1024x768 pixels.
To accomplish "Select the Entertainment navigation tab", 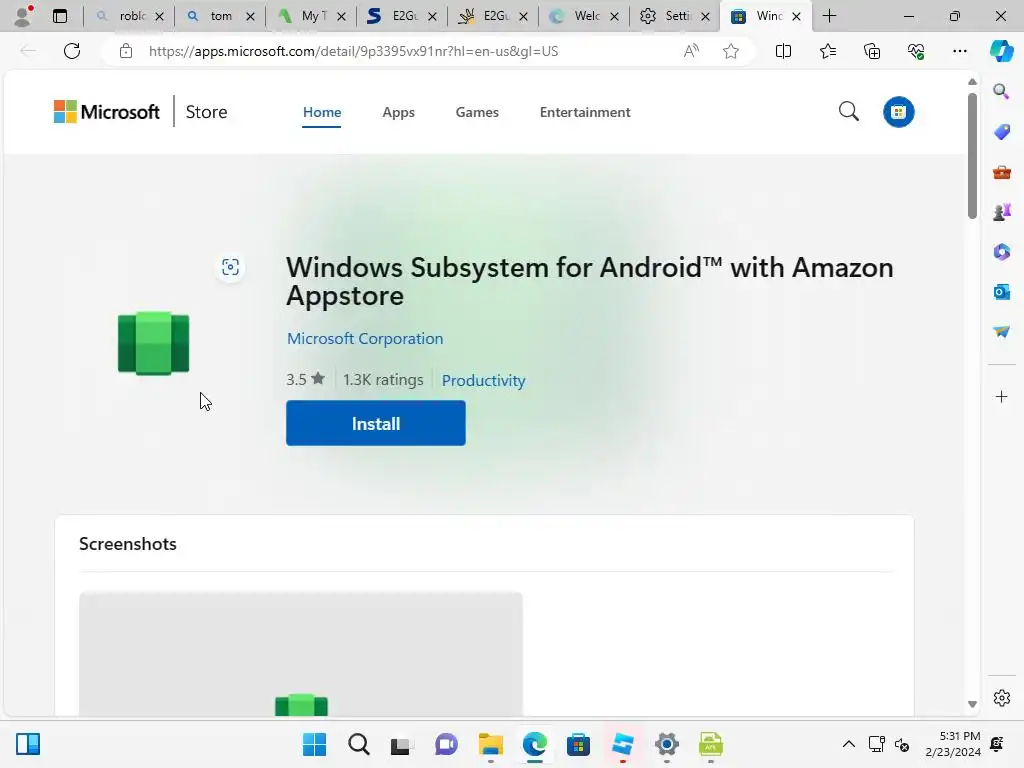I will pyautogui.click(x=585, y=112).
